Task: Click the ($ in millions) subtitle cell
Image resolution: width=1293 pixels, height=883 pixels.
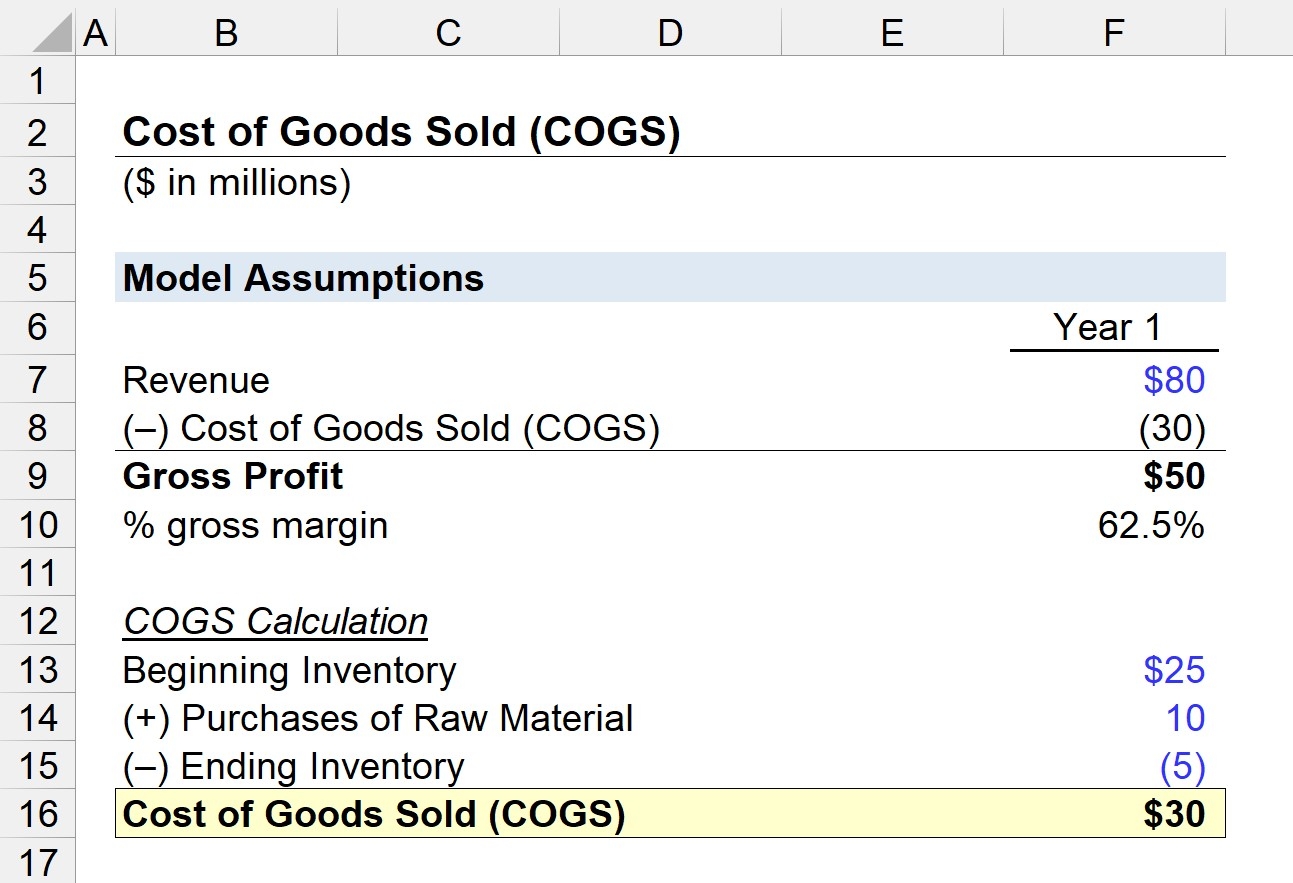Action: [237, 184]
